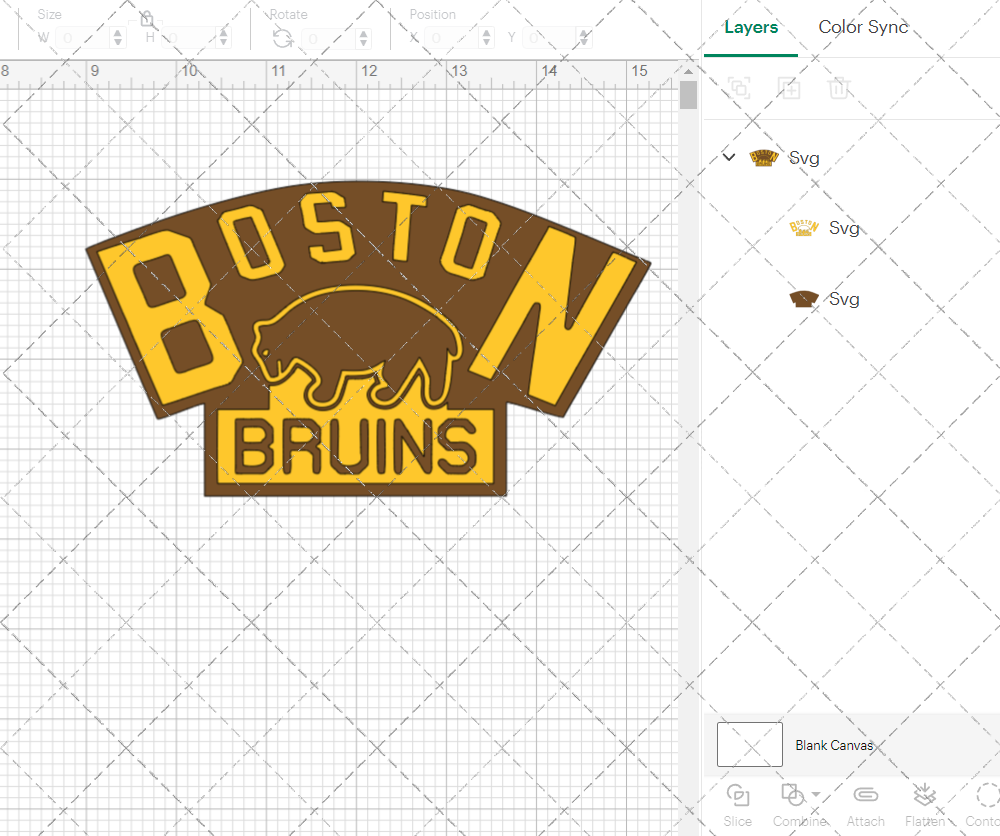The height and width of the screenshot is (836, 1000).
Task: Click the Rotate circular arrow icon
Action: click(x=283, y=39)
